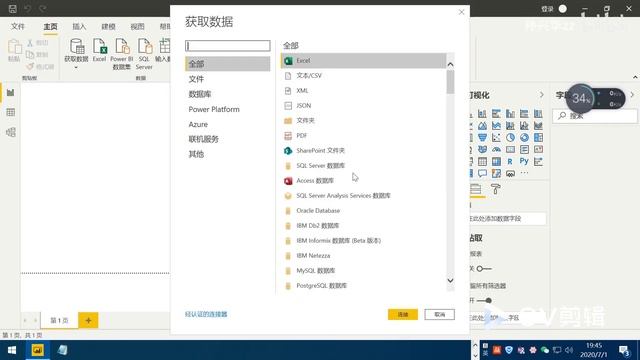640x360 pixels.
Task: Open the more visuals ellipsis
Action: [524, 173]
